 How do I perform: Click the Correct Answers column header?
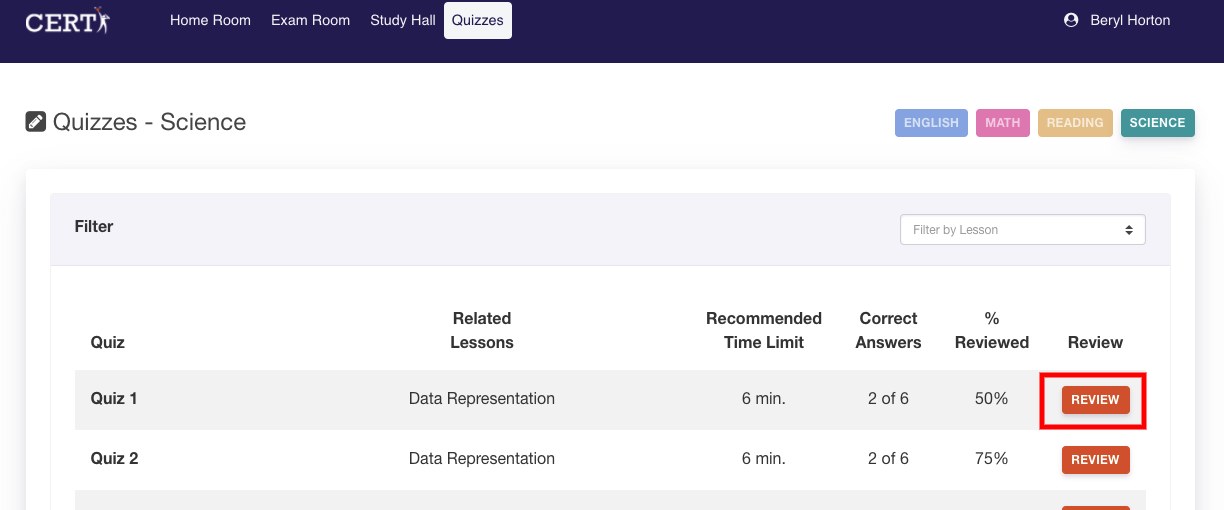point(888,330)
